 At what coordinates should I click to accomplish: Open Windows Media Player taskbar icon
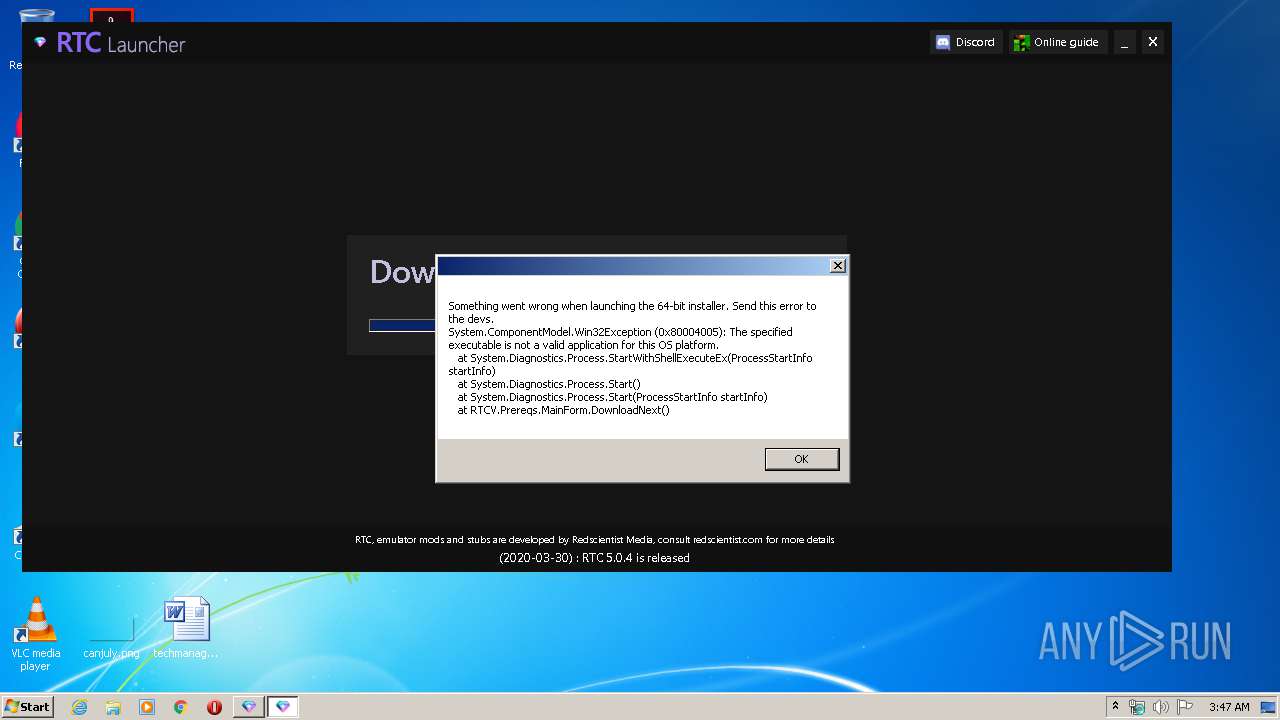coord(147,707)
